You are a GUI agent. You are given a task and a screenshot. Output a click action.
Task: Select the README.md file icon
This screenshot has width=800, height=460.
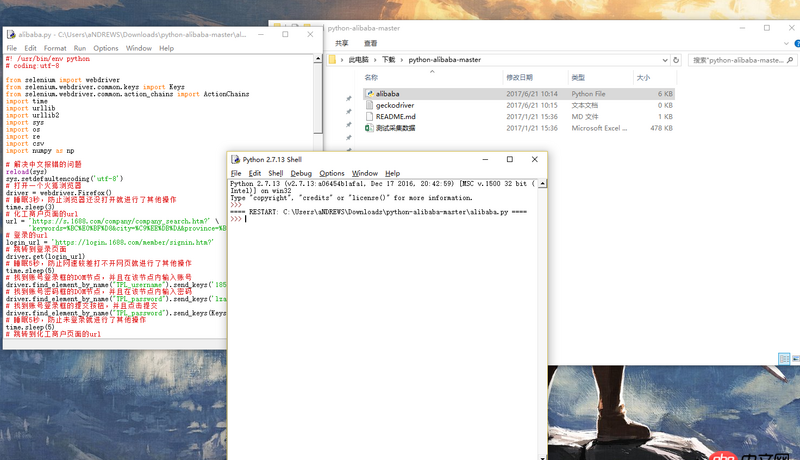coord(369,117)
